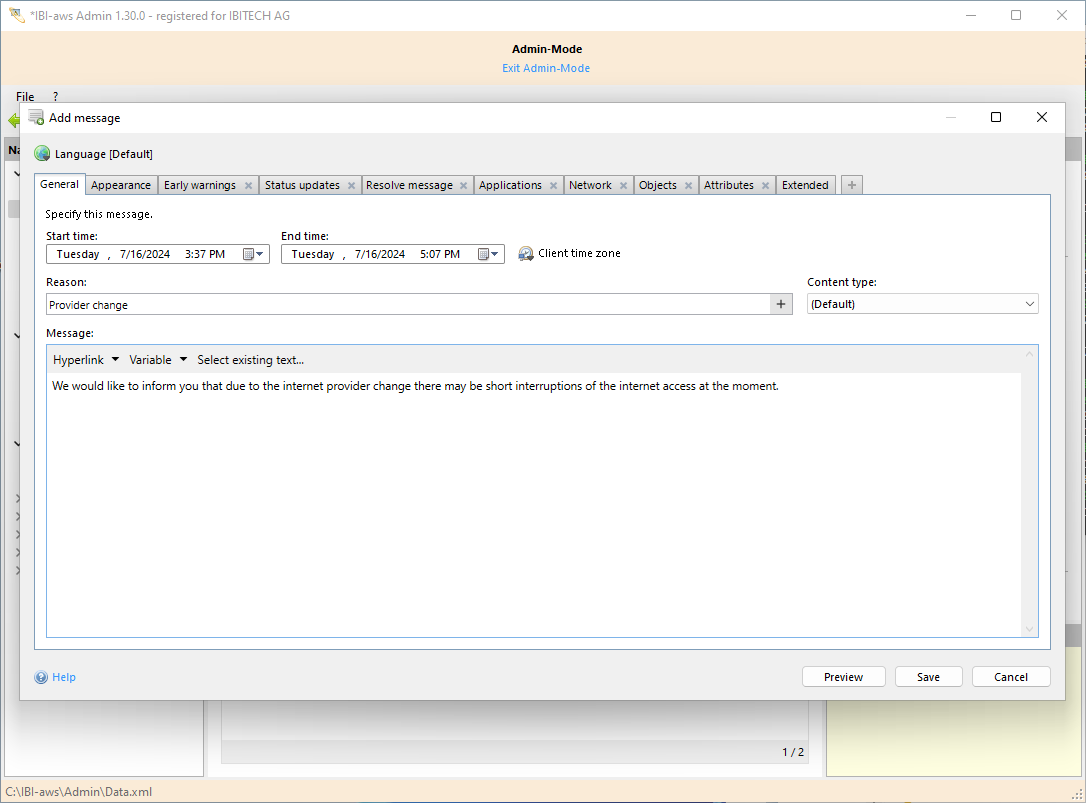1086x803 pixels.
Task: Open the Hyperlink dropdown menu
Action: 85,360
